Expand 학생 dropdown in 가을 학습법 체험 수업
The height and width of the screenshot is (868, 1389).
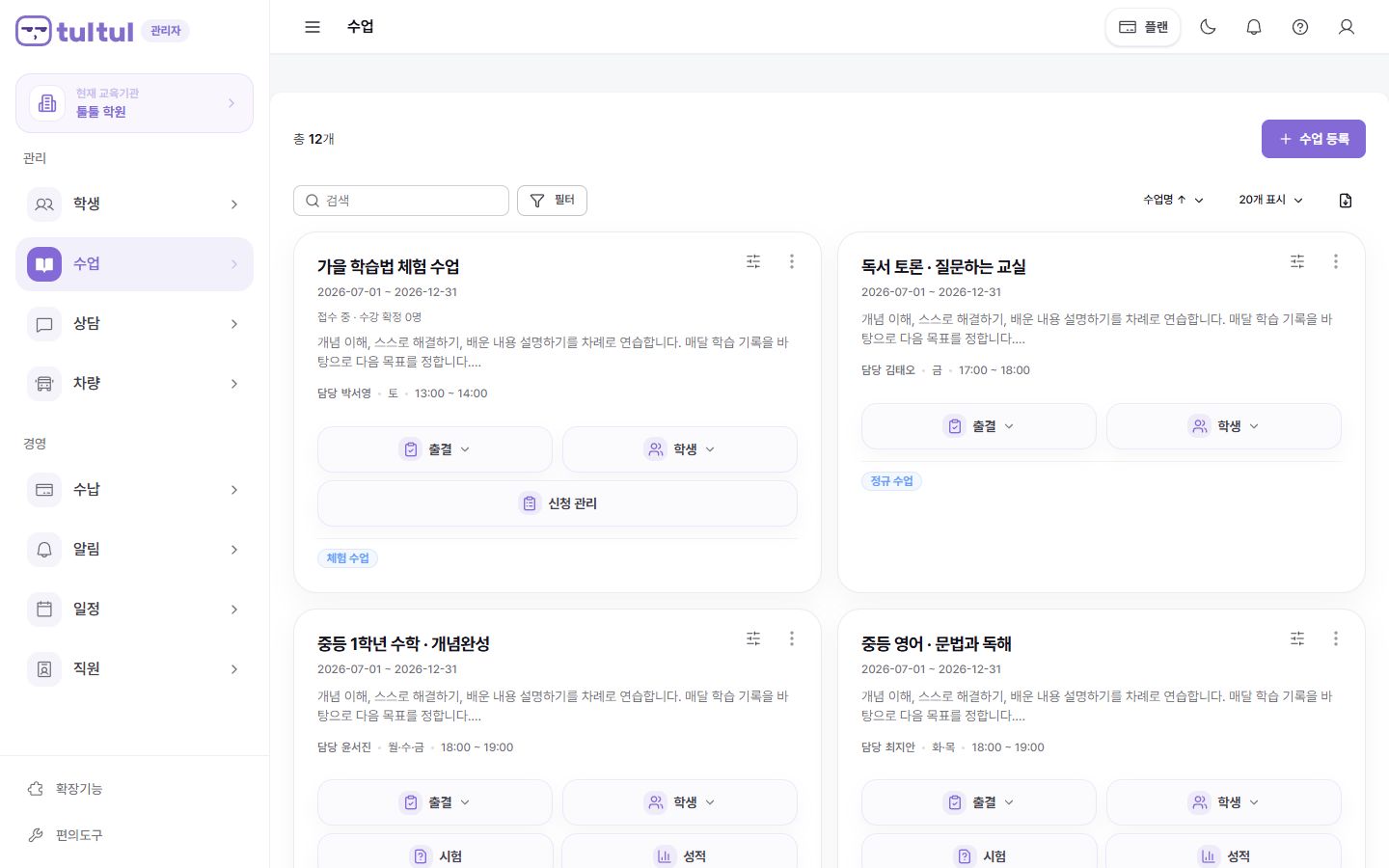(x=680, y=449)
